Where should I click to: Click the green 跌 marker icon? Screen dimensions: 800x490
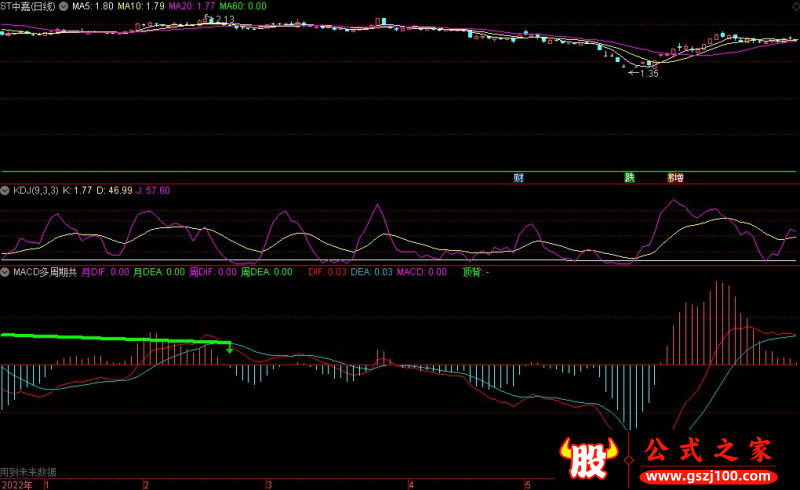(630, 178)
